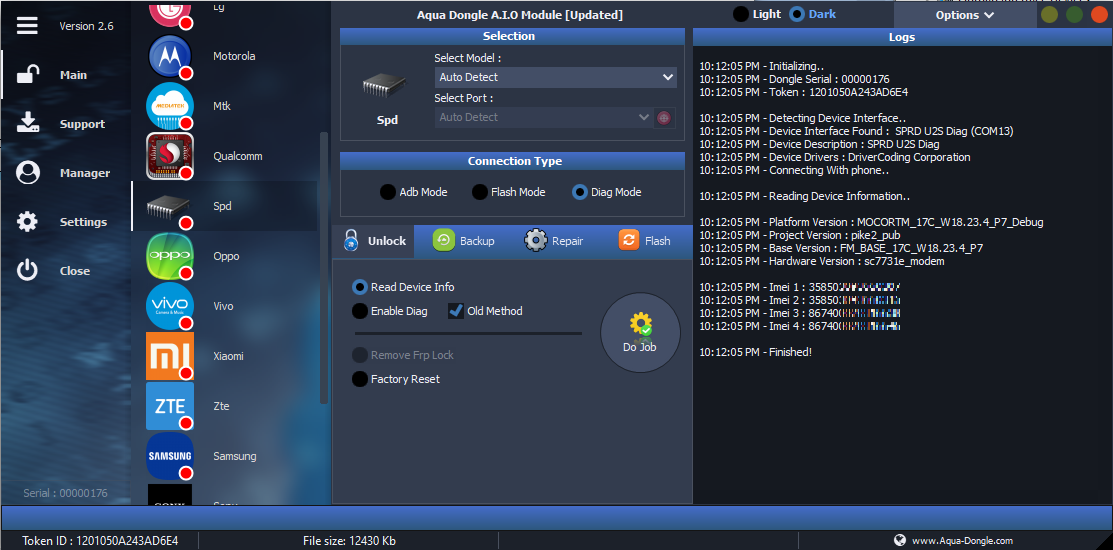
Task: Click the Do Job button
Action: tap(640, 332)
